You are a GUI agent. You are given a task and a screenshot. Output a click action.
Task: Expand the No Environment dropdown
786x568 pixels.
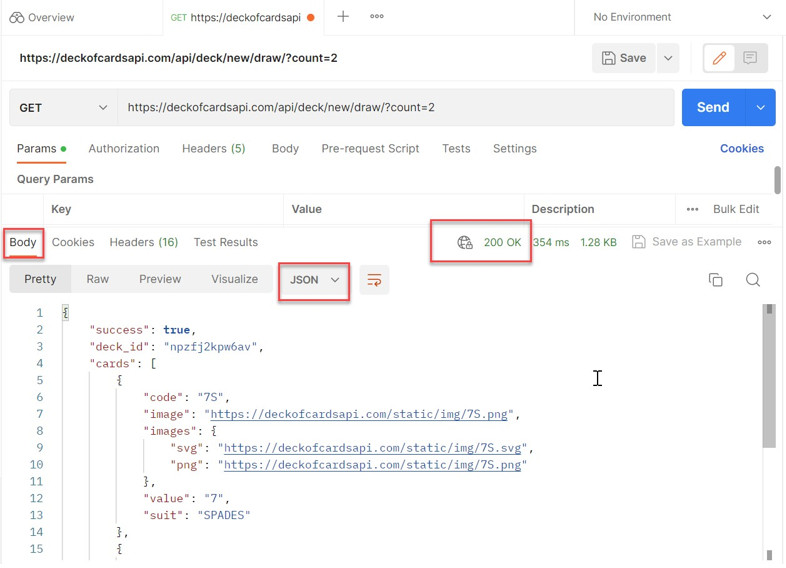(682, 17)
